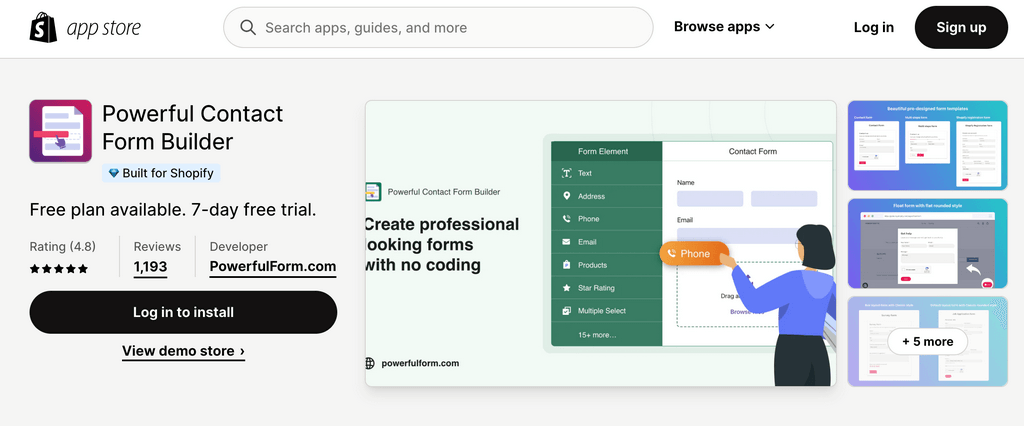The image size is (1024, 426).
Task: Click the globe icon next to powerfulform.com
Action: pos(370,363)
